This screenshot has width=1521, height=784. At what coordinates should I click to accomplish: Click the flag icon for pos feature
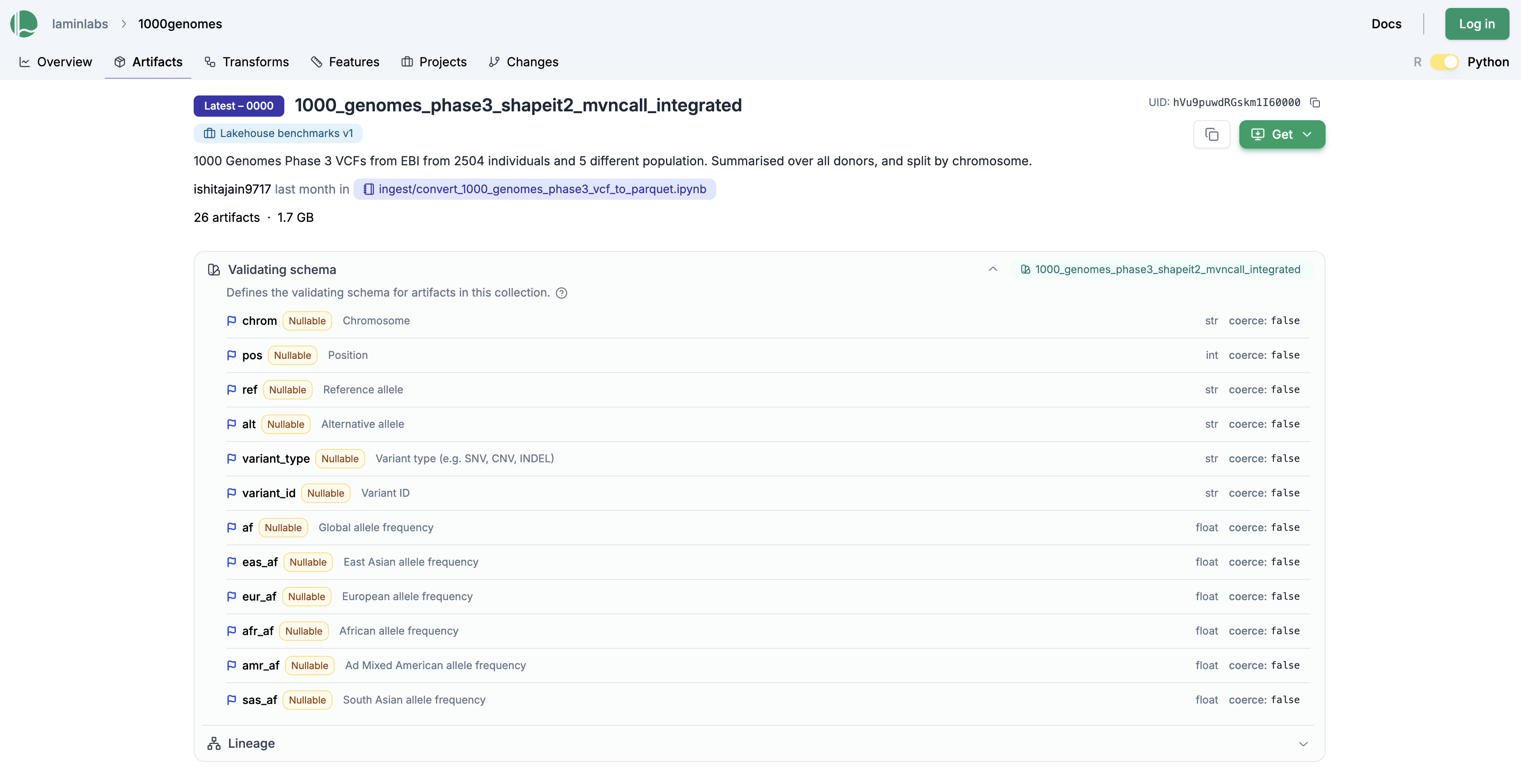[231, 355]
